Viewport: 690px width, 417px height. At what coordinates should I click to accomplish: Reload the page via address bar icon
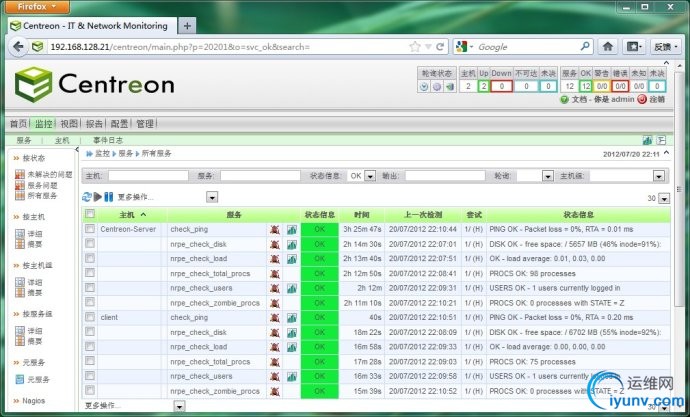(x=440, y=47)
